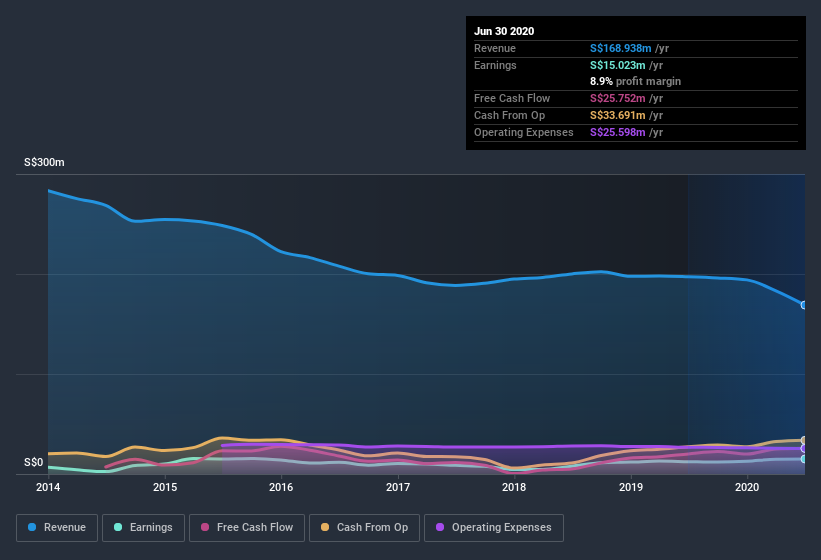Image resolution: width=821 pixels, height=560 pixels.
Task: Toggle the Earnings legend button
Action: [143, 528]
